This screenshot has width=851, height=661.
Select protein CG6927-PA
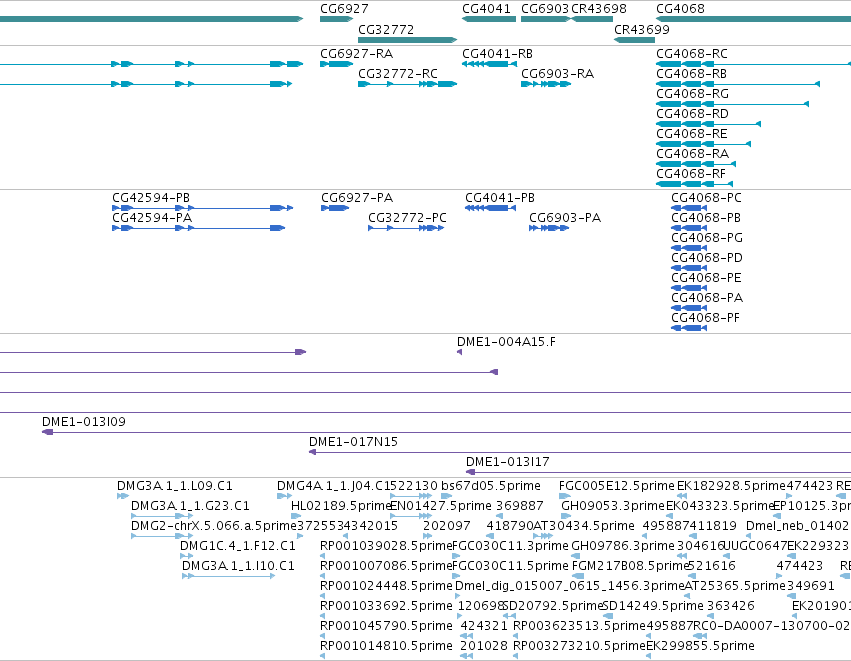tap(357, 198)
